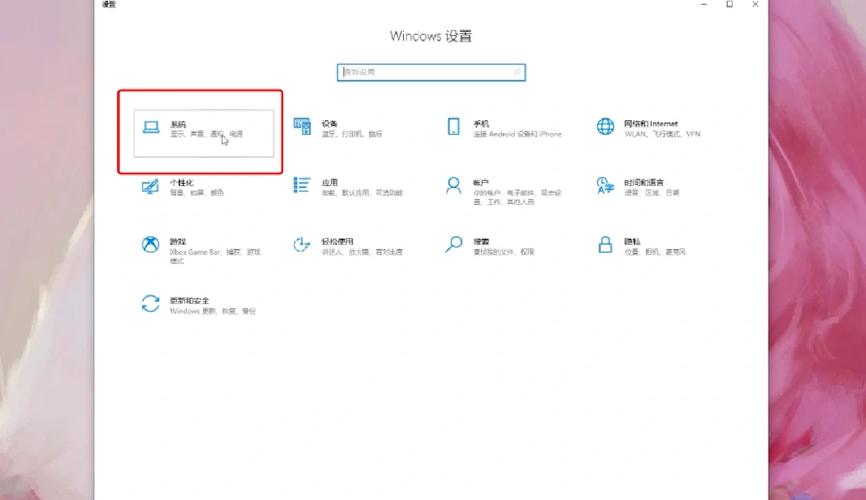Click the magnifier icon inside the search box
The image size is (866, 500).
tap(518, 72)
